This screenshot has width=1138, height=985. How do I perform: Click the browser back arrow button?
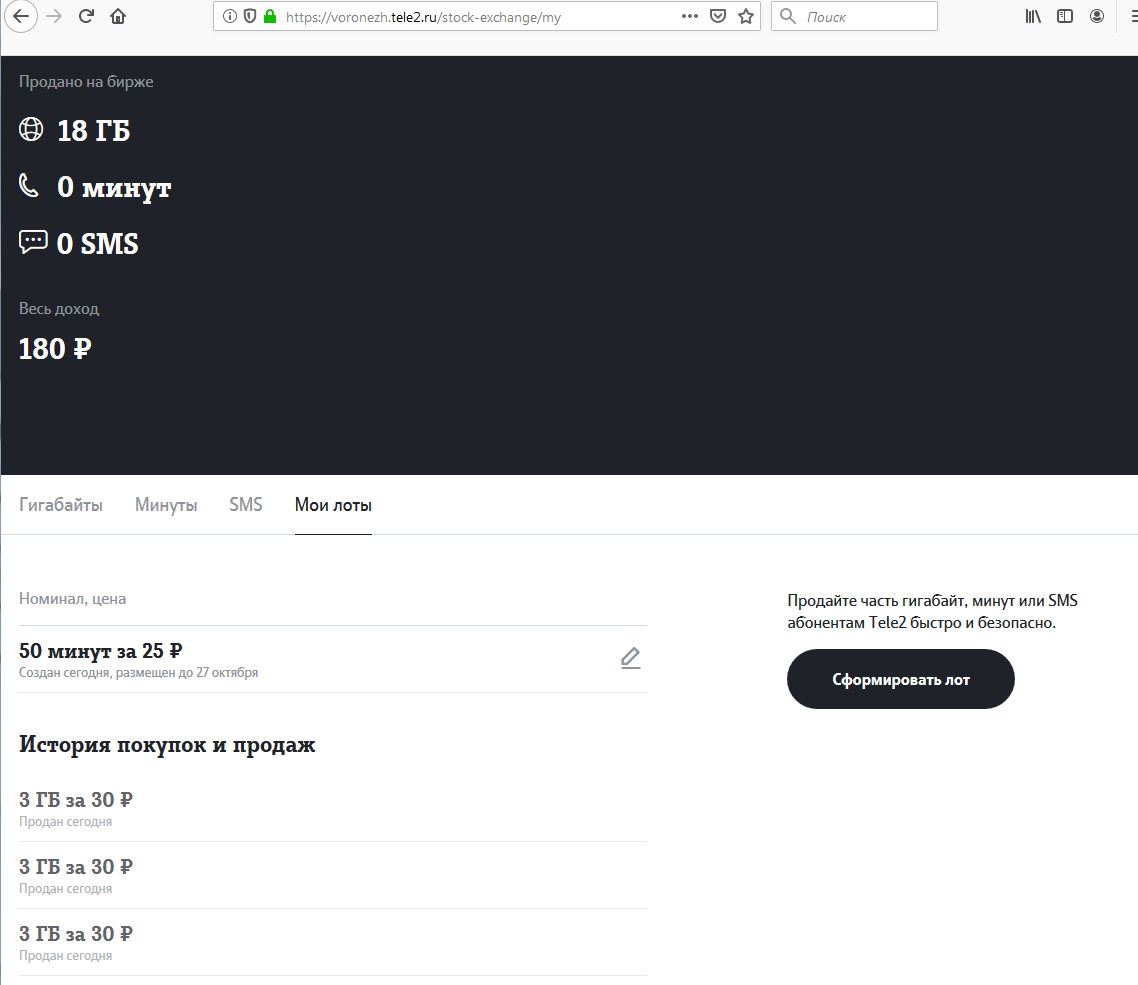(x=20, y=16)
